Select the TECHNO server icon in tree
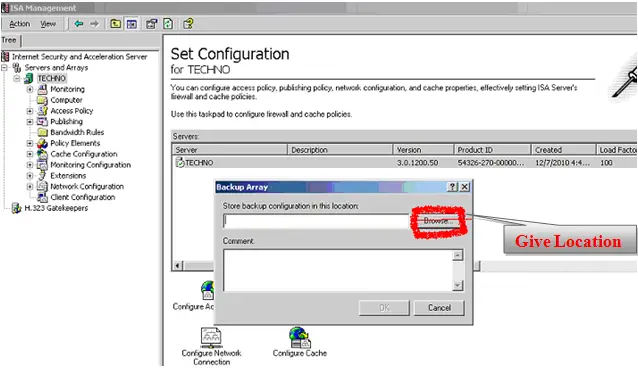The width and height of the screenshot is (638, 375). [x=29, y=78]
